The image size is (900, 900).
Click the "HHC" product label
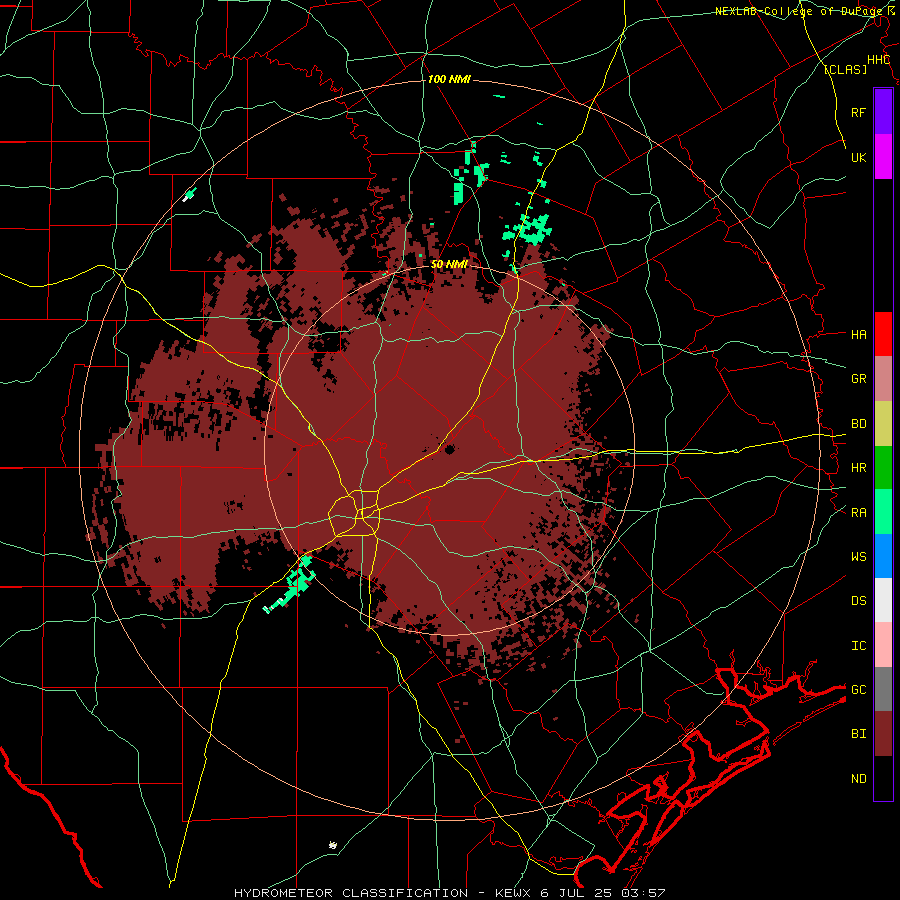(878, 60)
